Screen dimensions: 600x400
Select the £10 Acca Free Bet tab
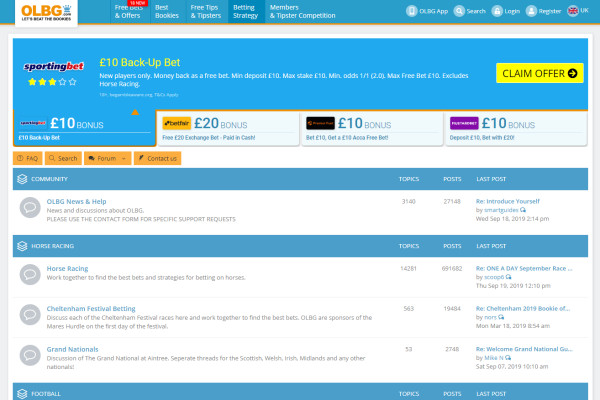(x=371, y=128)
